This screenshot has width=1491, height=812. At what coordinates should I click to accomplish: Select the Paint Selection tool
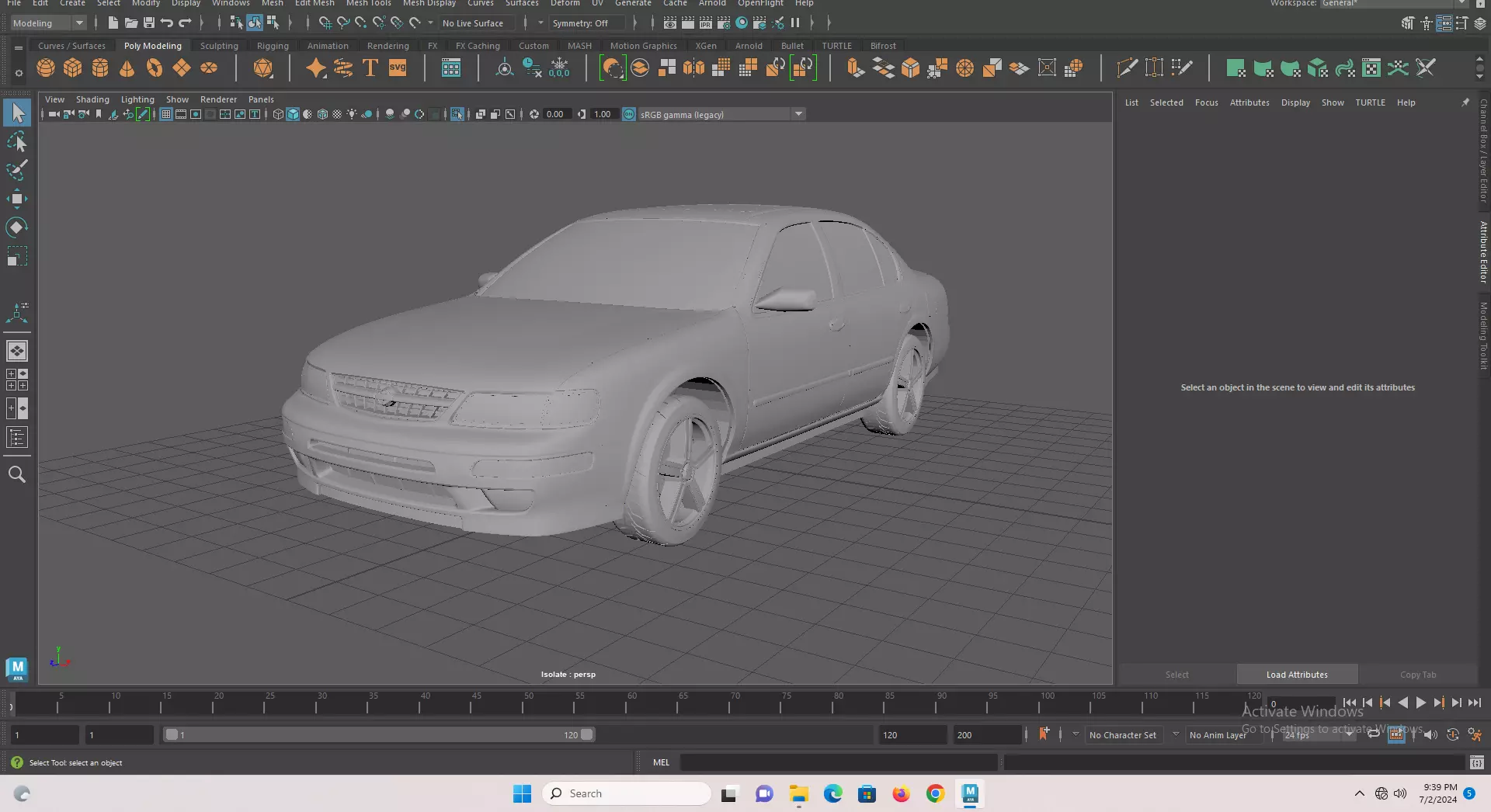(17, 171)
